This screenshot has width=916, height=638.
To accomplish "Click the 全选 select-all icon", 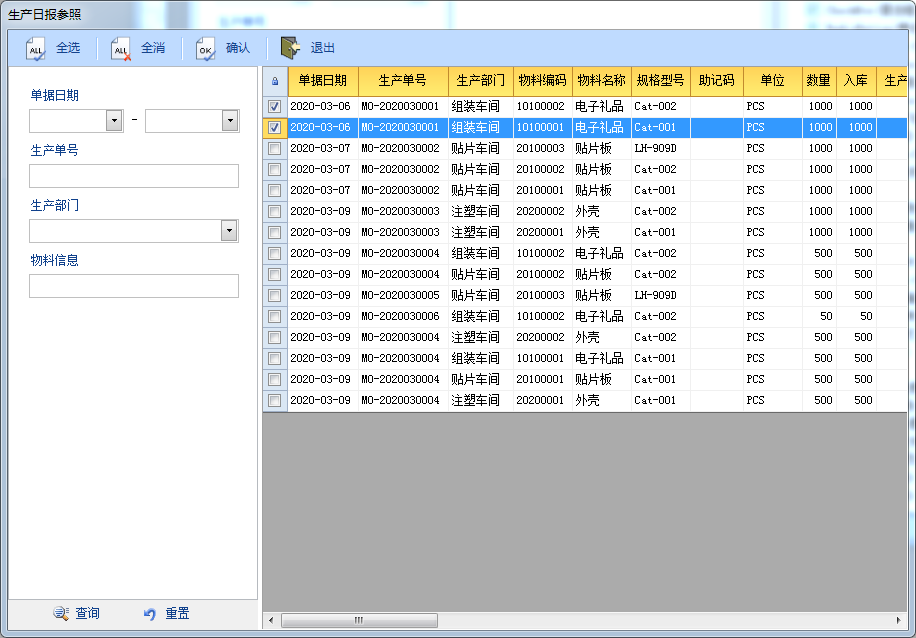I will pos(36,48).
